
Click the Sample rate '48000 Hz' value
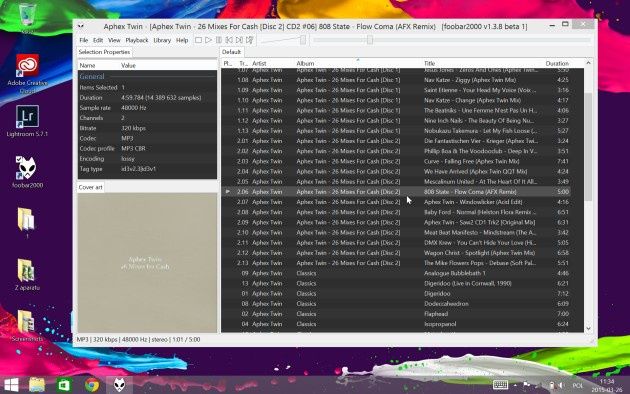(x=134, y=108)
